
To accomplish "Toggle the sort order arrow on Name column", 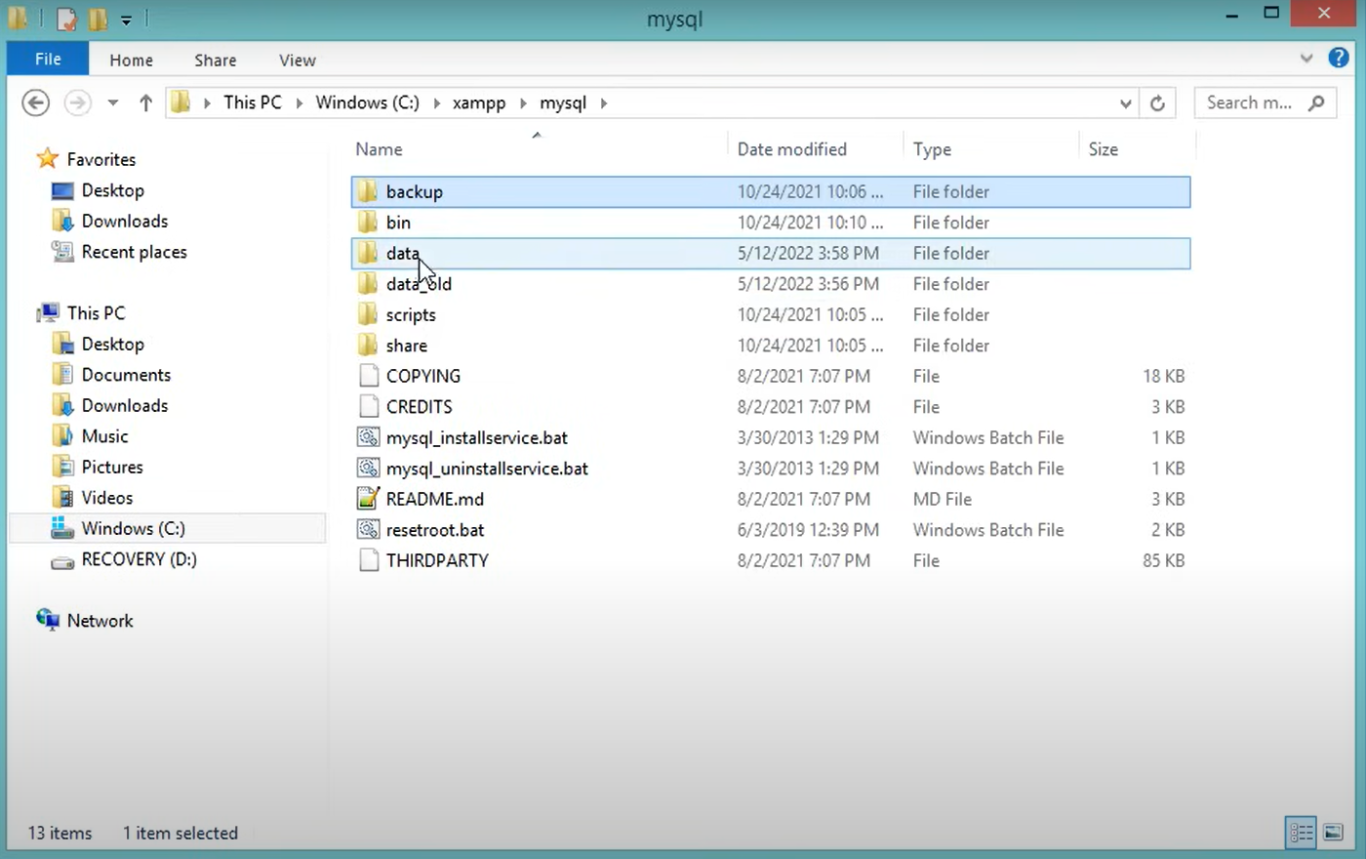I will tap(536, 133).
